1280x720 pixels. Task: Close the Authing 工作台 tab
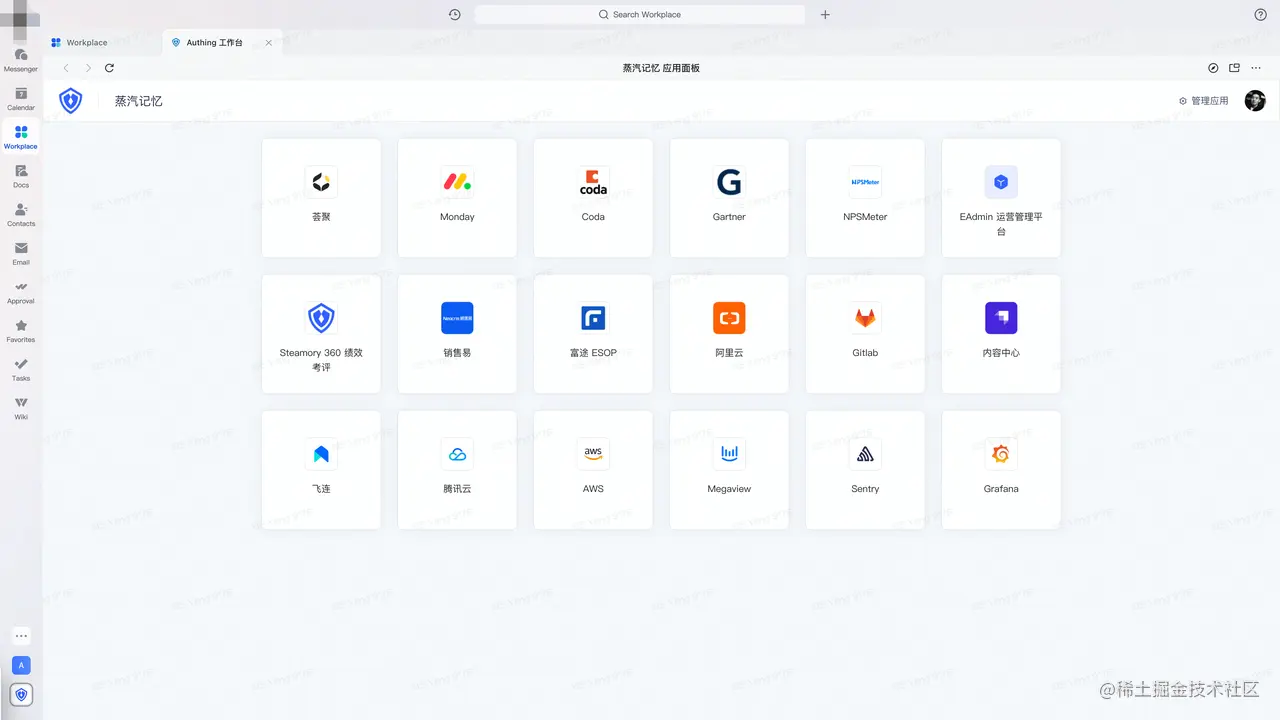click(x=269, y=43)
